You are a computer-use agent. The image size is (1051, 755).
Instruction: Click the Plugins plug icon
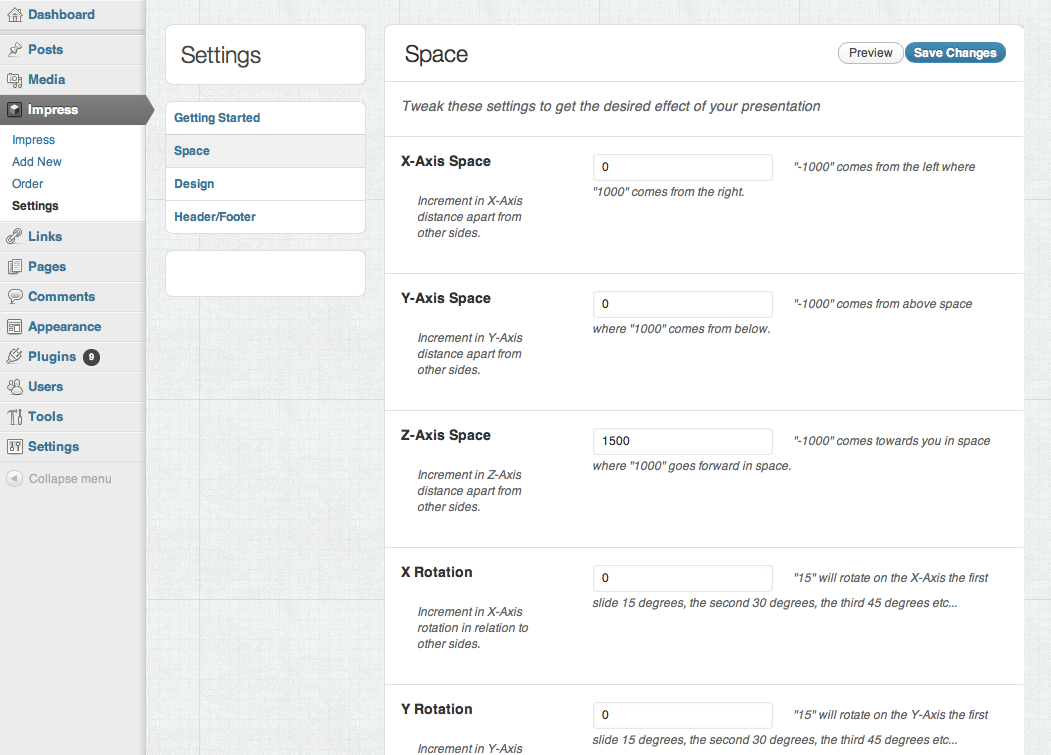pyautogui.click(x=14, y=357)
